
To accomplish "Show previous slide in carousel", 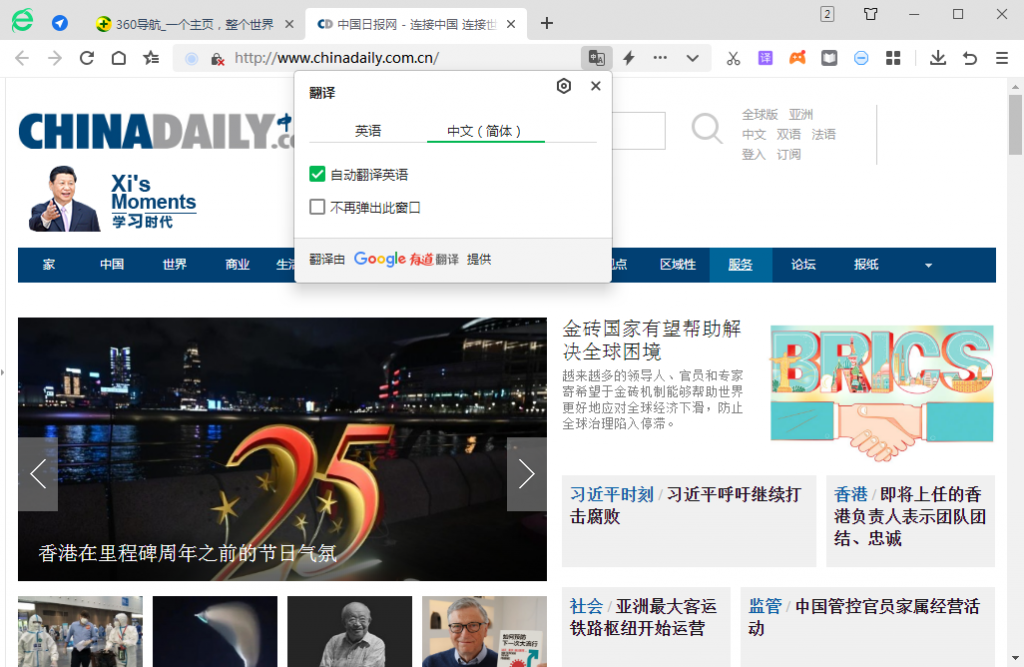I will (x=38, y=474).
